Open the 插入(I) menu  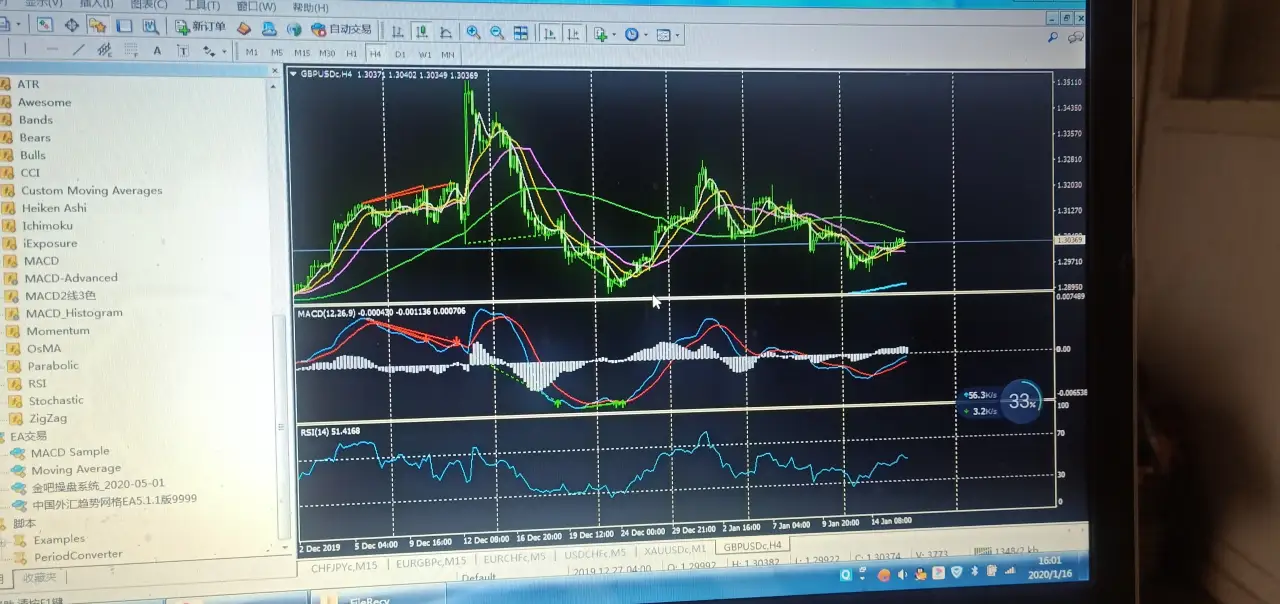[x=96, y=5]
